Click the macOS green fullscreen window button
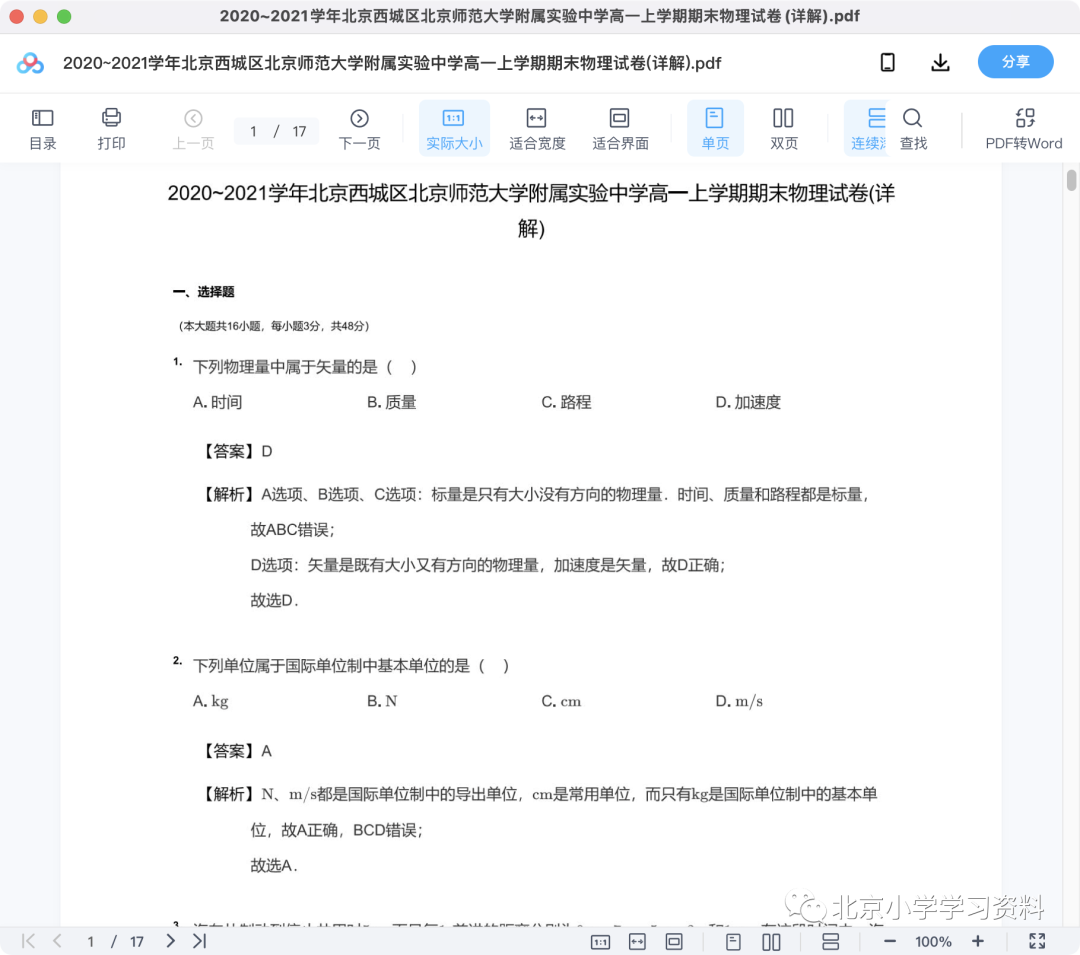The width and height of the screenshot is (1080, 955). pyautogui.click(x=64, y=17)
